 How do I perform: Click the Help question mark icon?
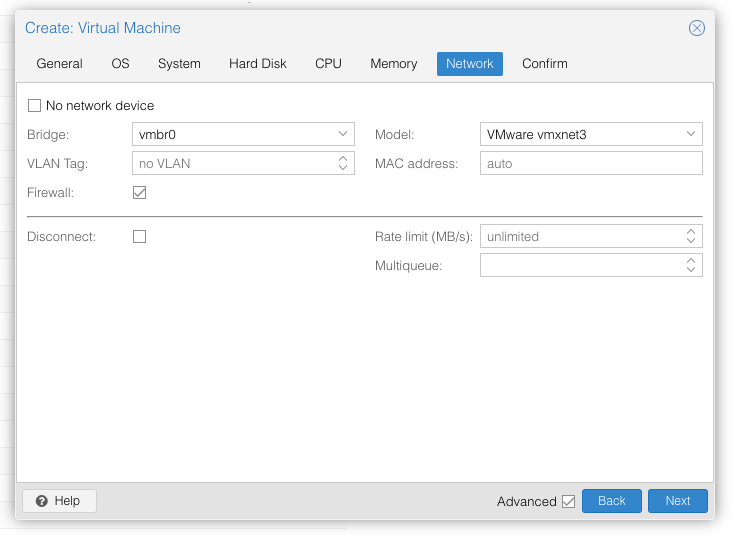(42, 501)
